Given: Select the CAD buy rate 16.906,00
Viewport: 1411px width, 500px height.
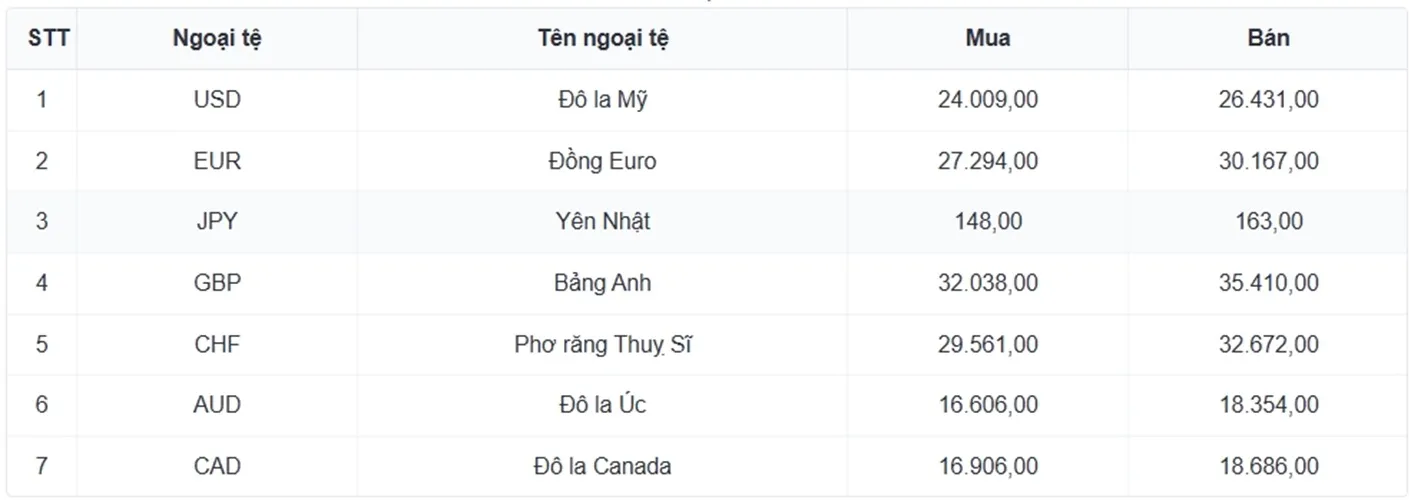Looking at the screenshot, I should click(988, 466).
